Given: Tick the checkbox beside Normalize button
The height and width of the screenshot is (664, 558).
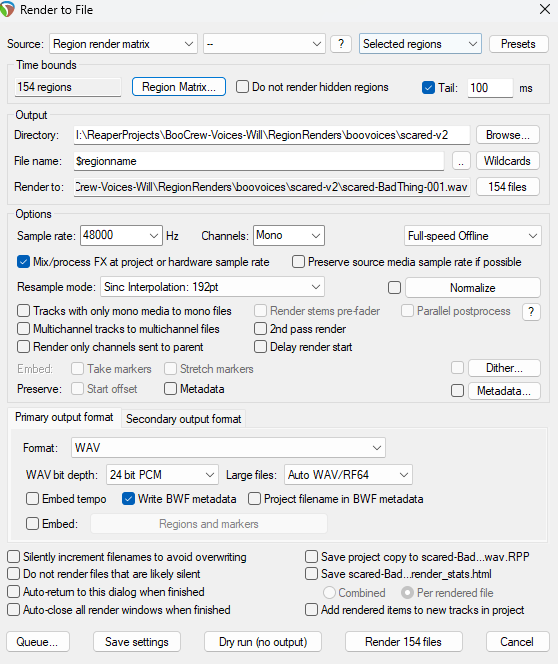Looking at the screenshot, I should pyautogui.click(x=395, y=288).
